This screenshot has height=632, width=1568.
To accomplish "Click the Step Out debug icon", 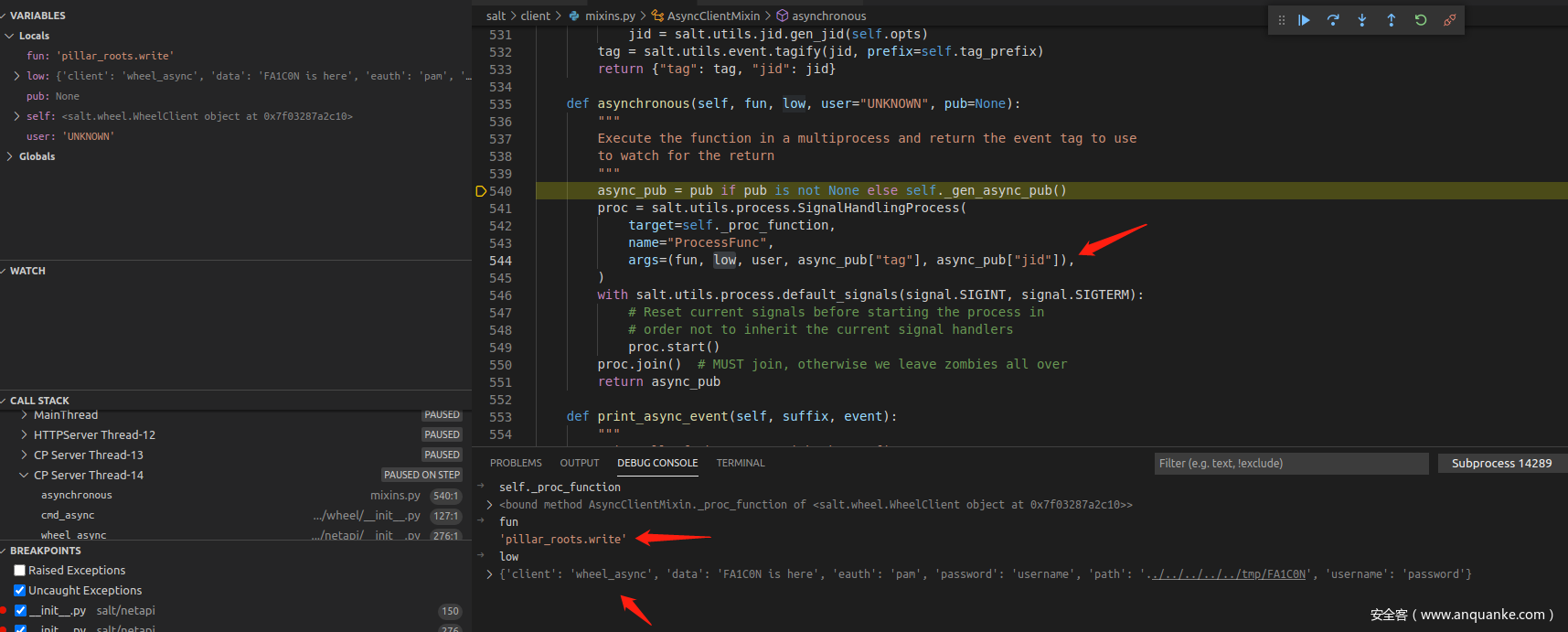I will [x=1392, y=20].
